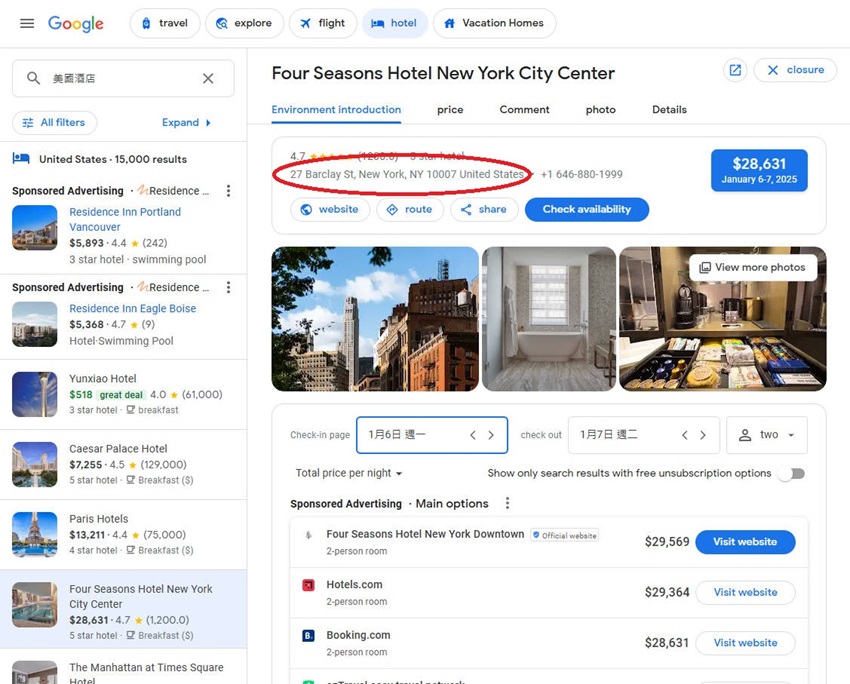Click the Caesar Palace Hotel thumbnail
The width and height of the screenshot is (850, 684).
(x=35, y=464)
